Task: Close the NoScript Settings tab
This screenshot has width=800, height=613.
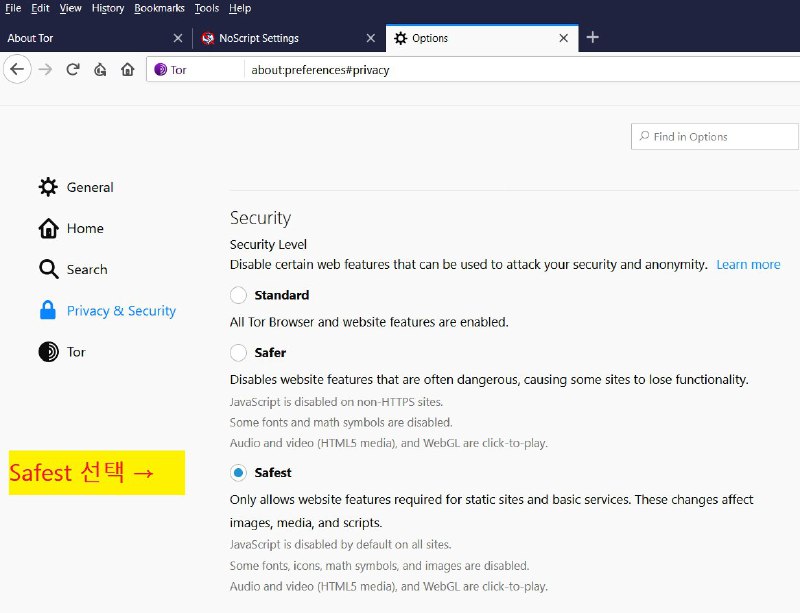Action: tap(371, 38)
